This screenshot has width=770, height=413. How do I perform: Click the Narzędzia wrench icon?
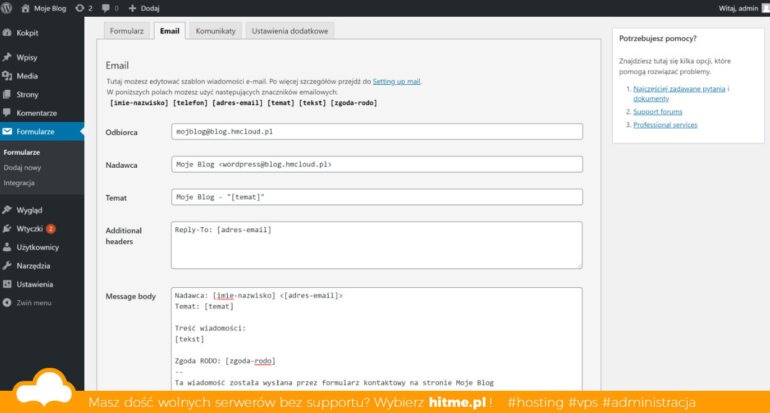7,266
